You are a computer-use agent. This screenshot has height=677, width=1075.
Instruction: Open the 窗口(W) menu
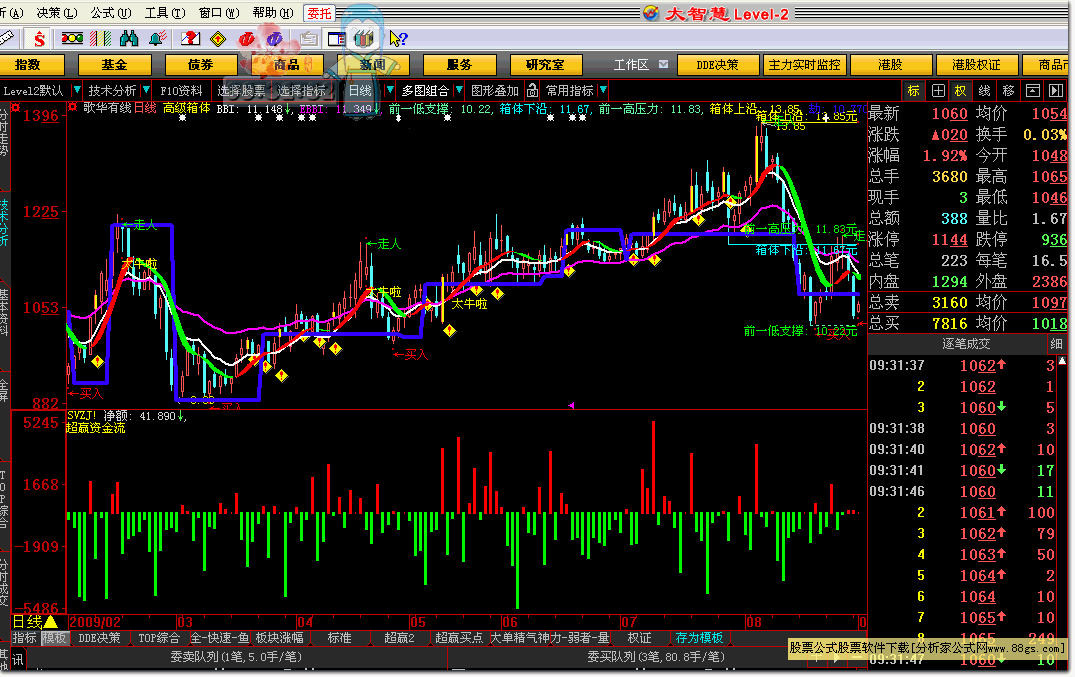[219, 12]
